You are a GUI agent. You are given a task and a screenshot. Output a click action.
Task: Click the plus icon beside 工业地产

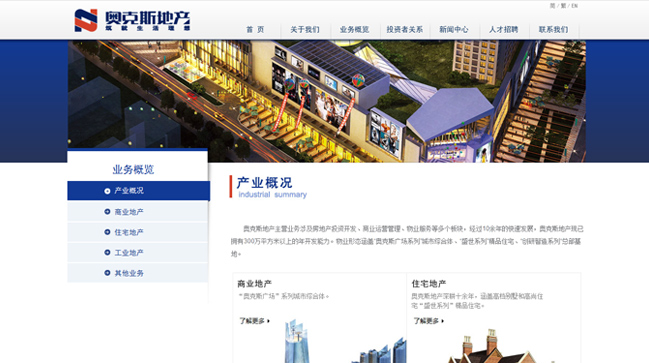107,252
